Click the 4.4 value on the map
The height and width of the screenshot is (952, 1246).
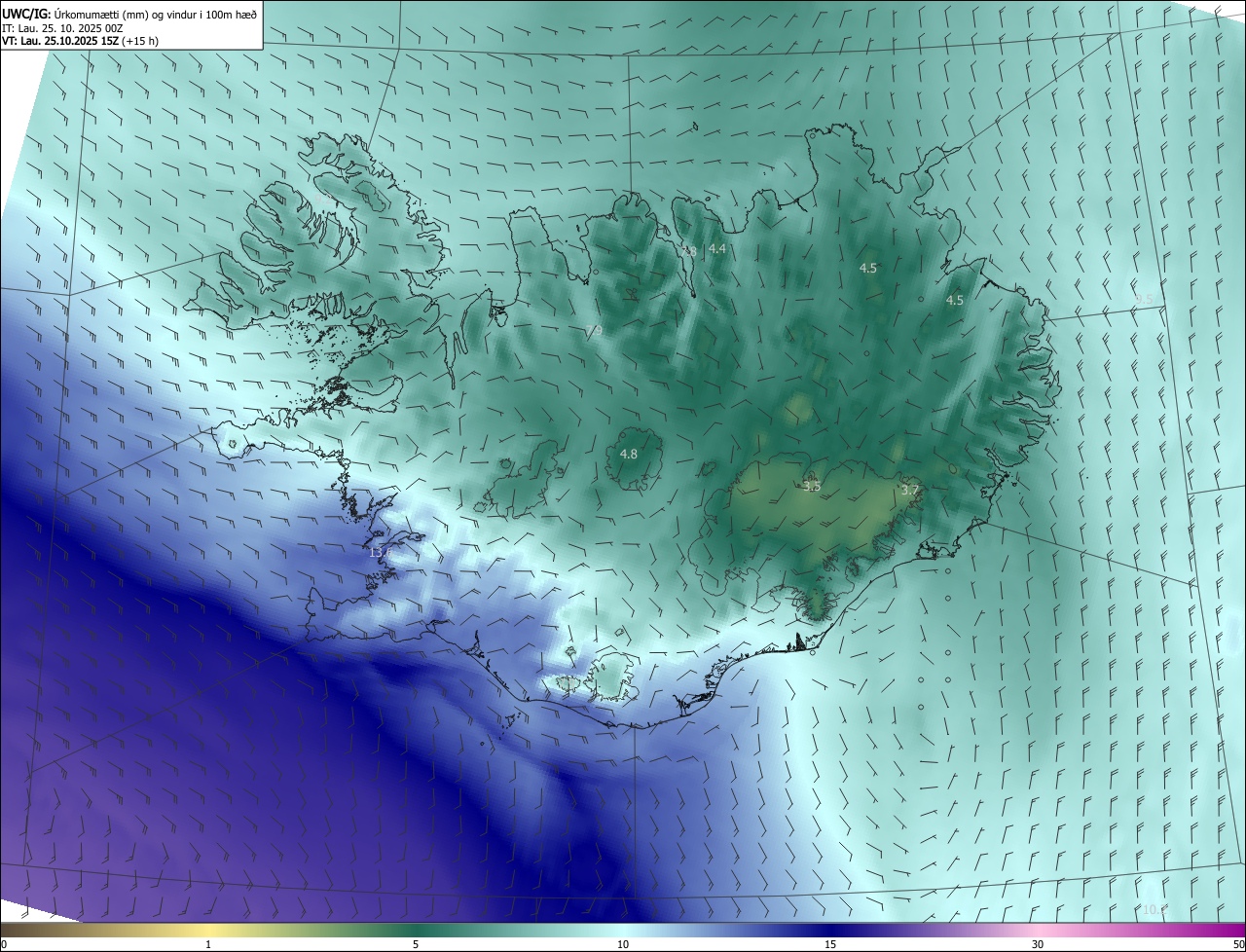click(717, 249)
